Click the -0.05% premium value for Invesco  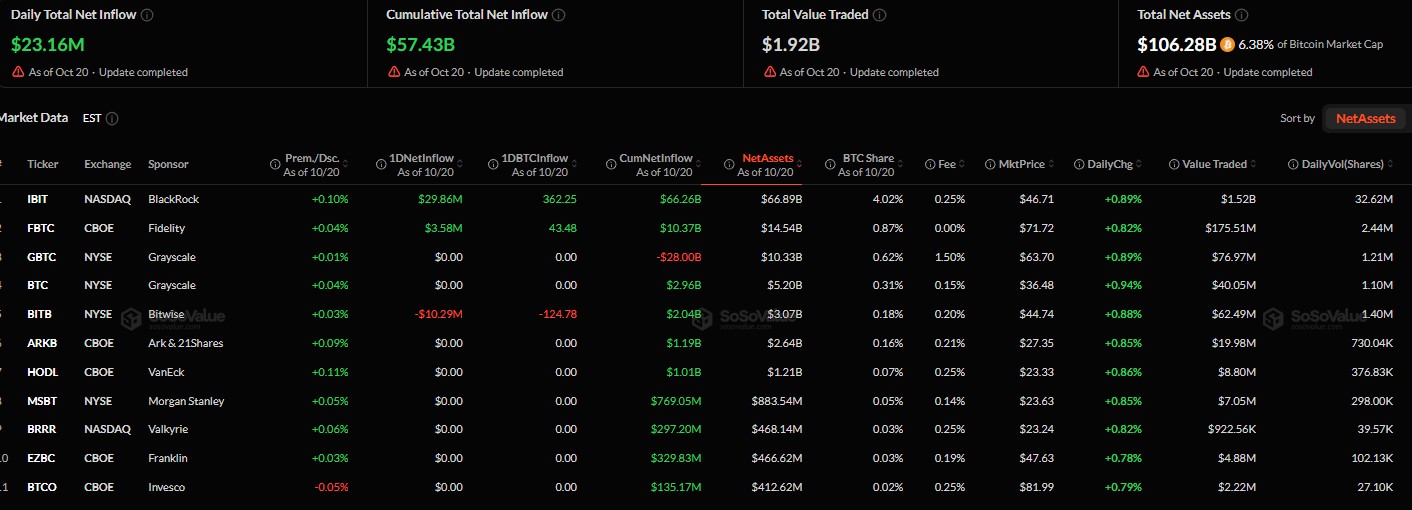click(x=332, y=487)
